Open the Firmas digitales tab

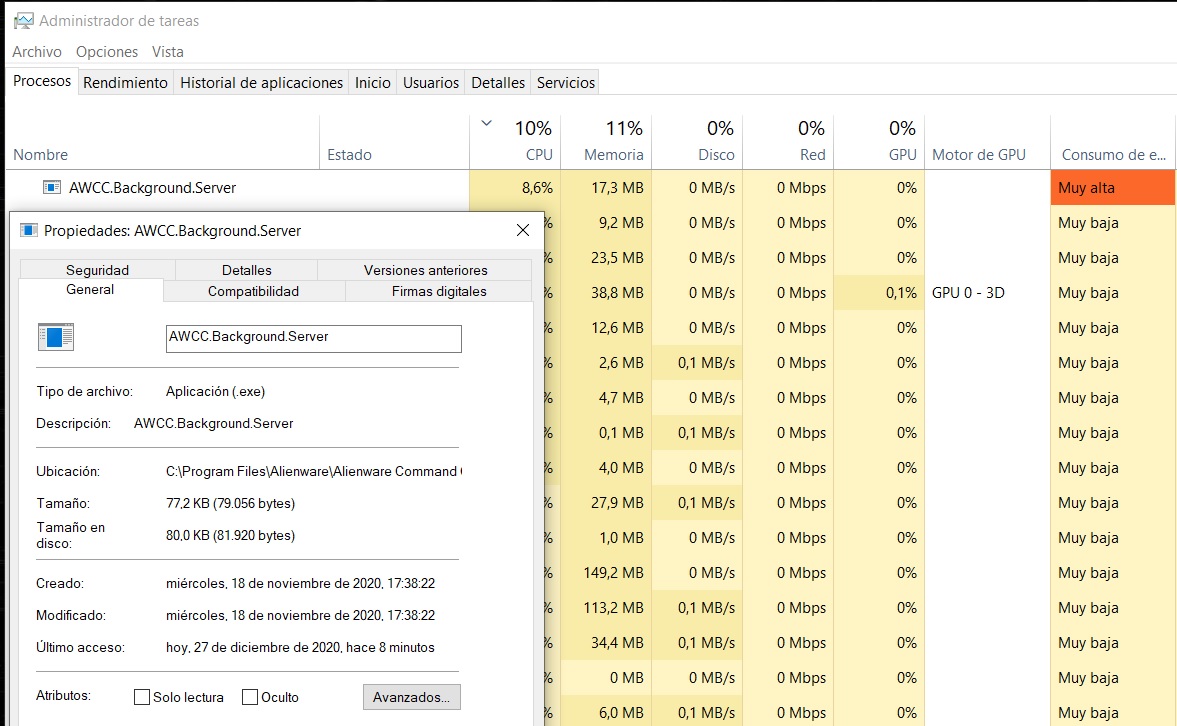point(439,291)
